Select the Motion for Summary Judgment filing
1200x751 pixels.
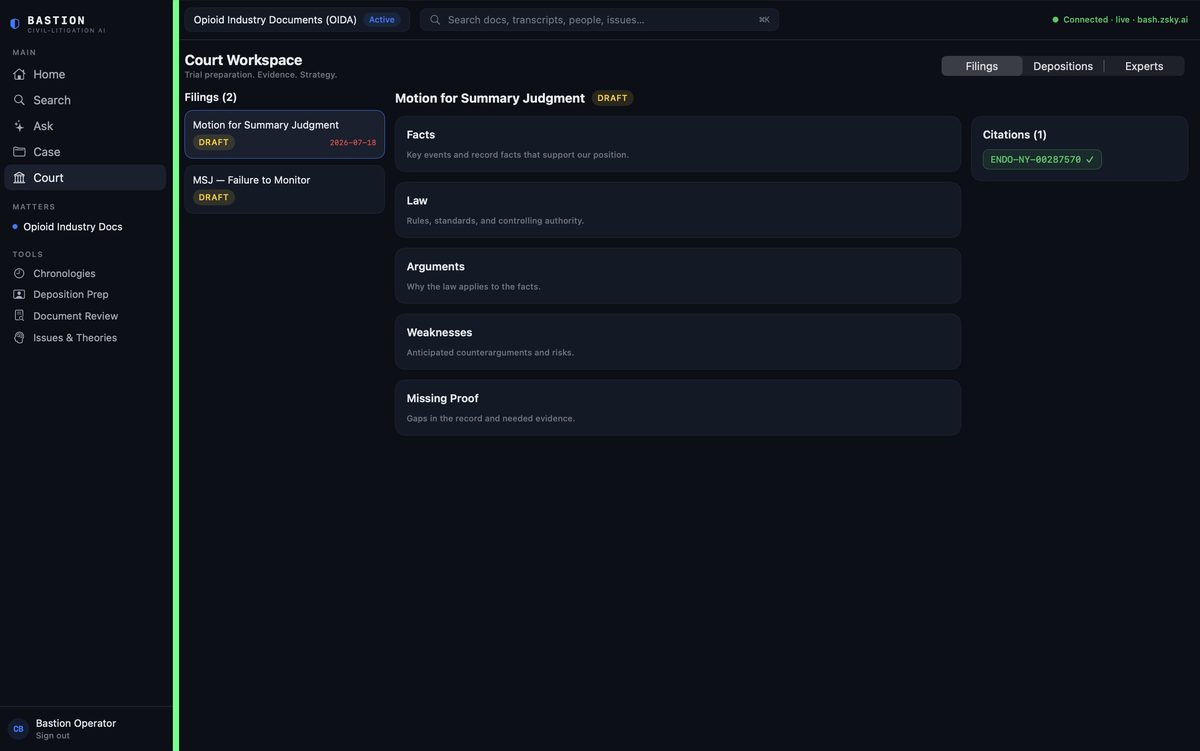[x=285, y=134]
